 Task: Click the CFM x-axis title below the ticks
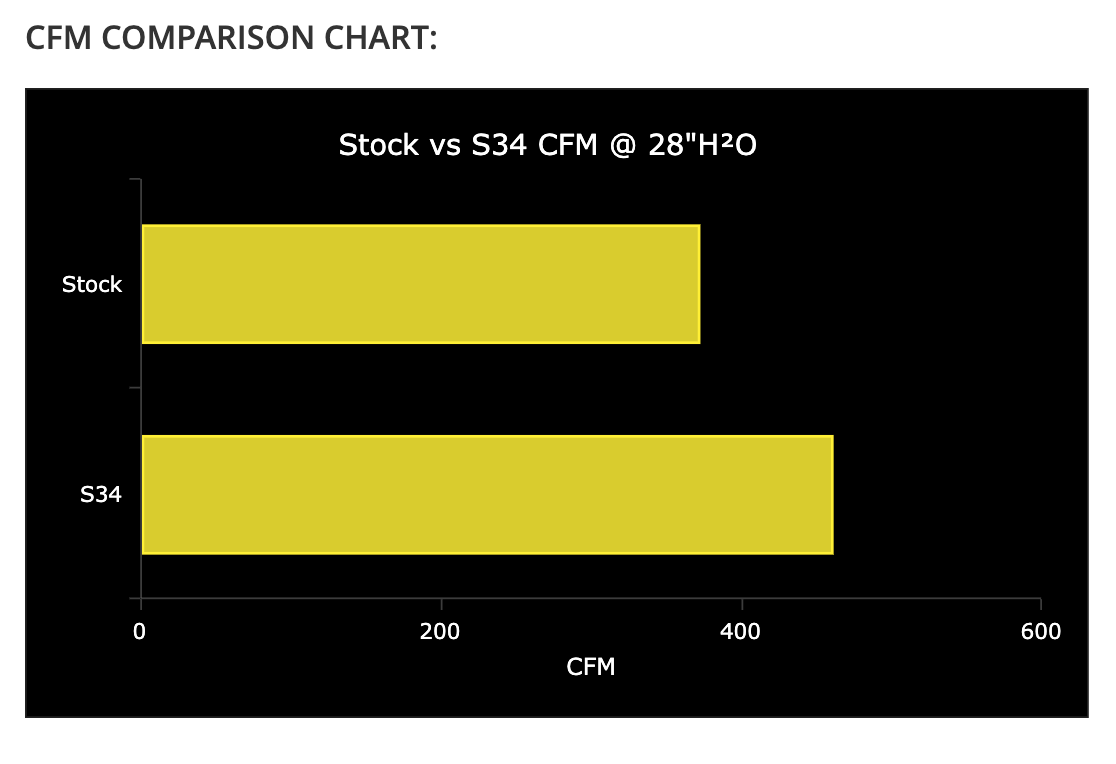[x=591, y=667]
